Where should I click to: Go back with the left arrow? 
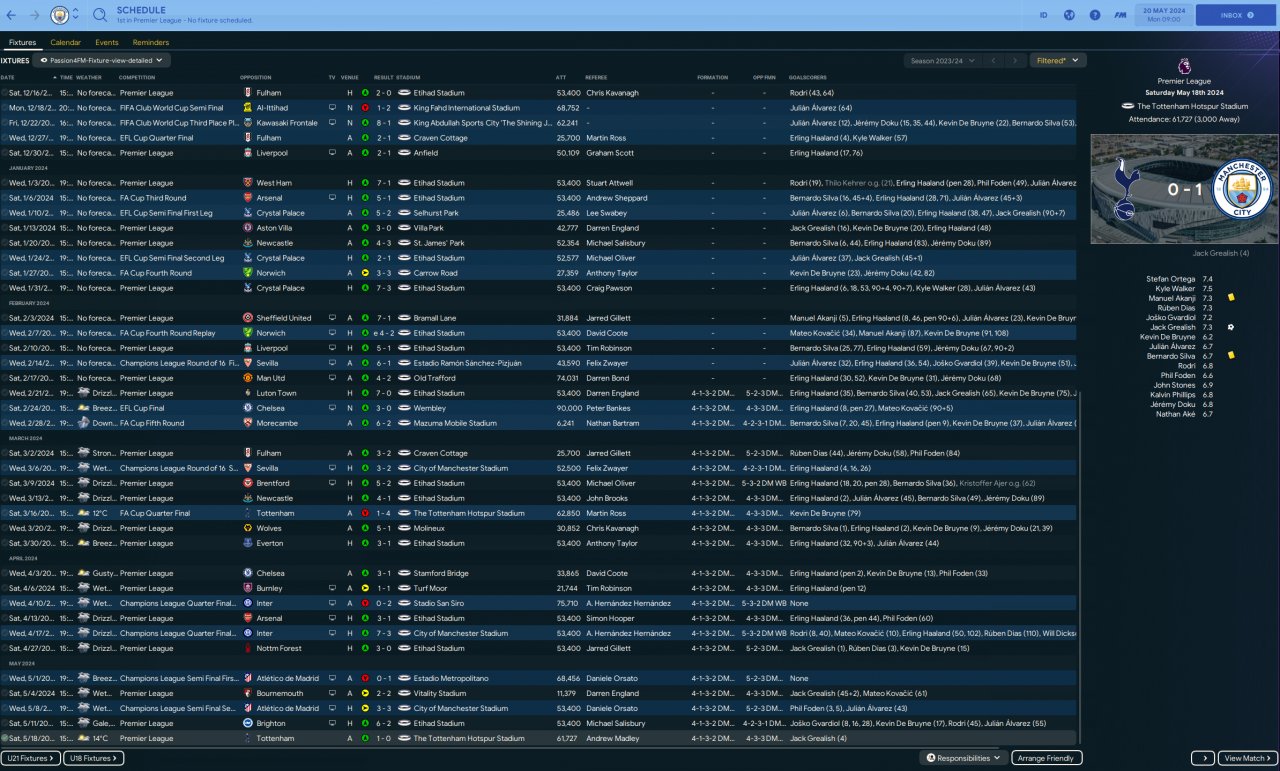tap(11, 16)
